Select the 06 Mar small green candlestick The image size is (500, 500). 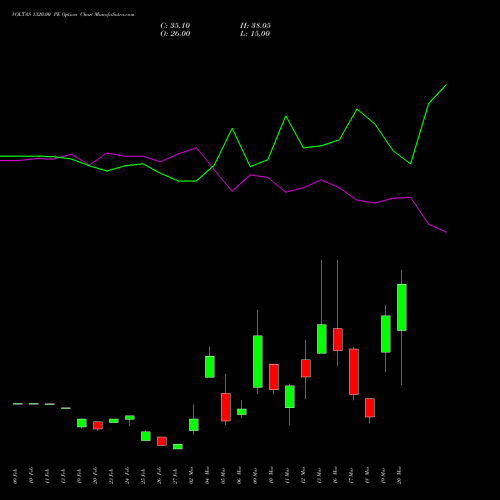click(242, 412)
